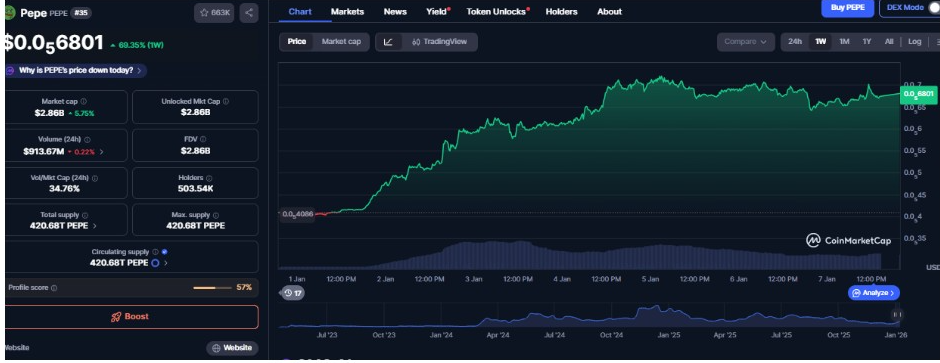The height and width of the screenshot is (363, 940).
Task: Open 'Why is PEPE's price down today?'
Action: pyautogui.click(x=76, y=71)
